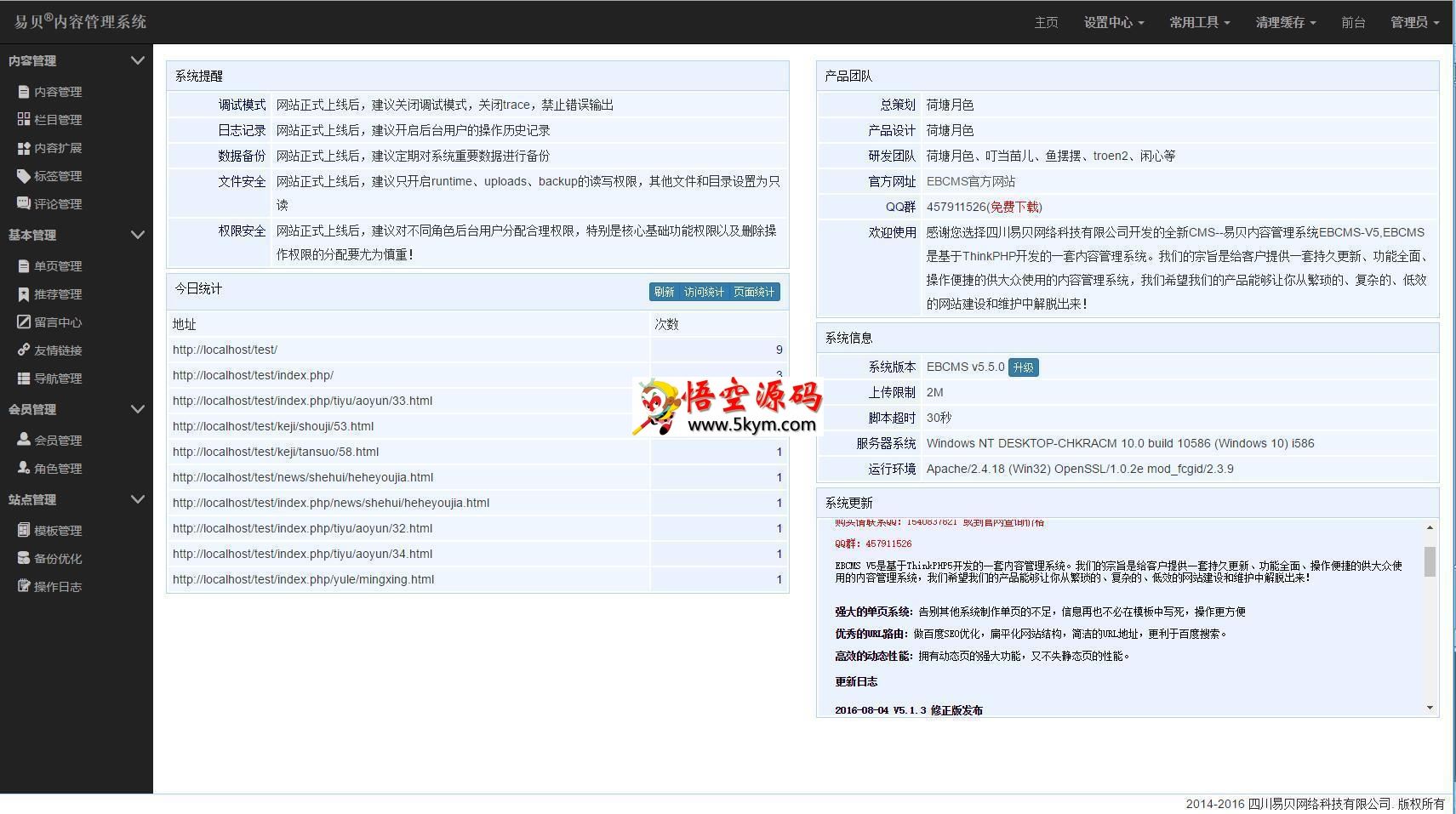Click the 标签管理 tag icon

tap(24, 176)
